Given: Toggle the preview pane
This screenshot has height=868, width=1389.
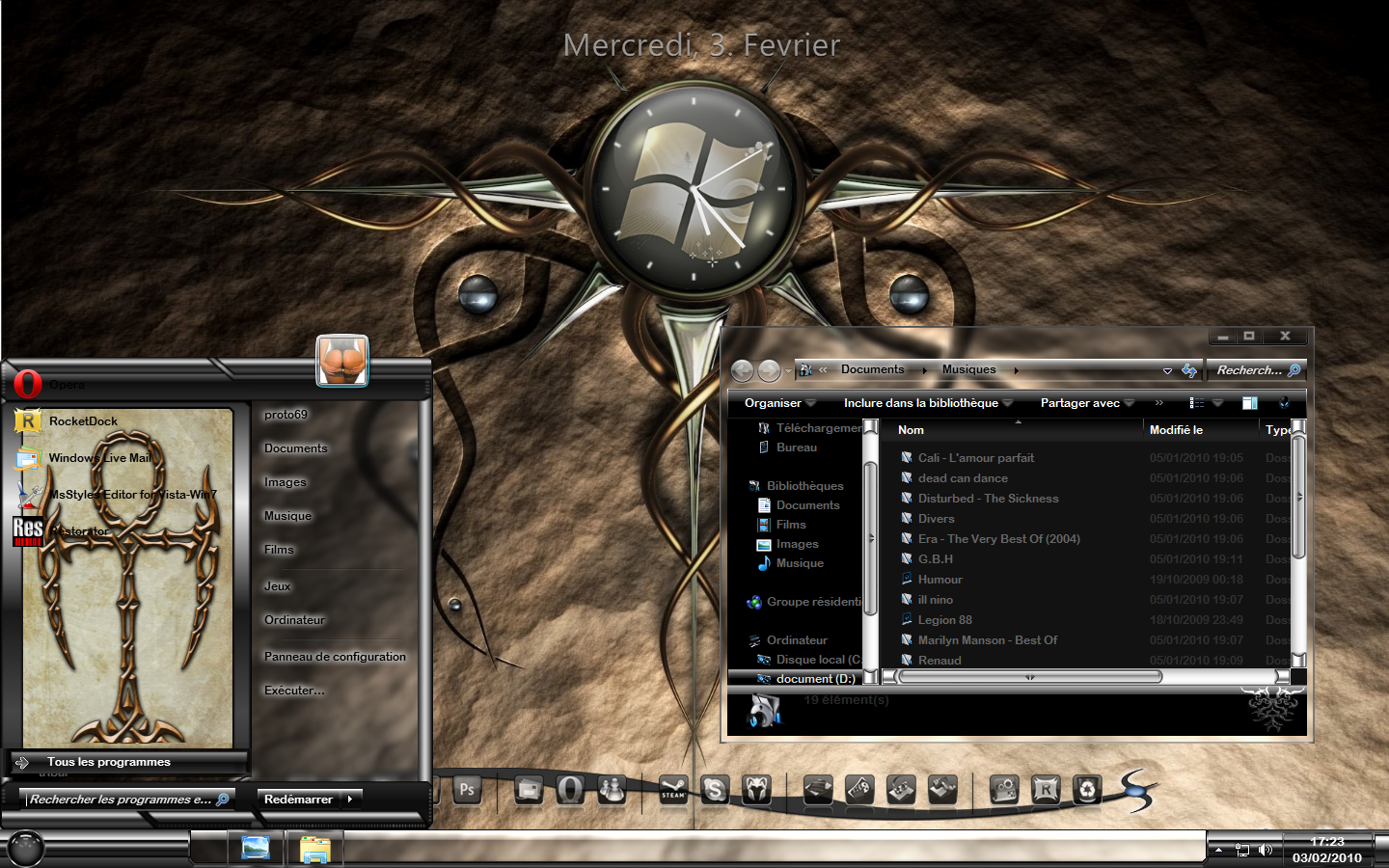Looking at the screenshot, I should tap(1250, 403).
